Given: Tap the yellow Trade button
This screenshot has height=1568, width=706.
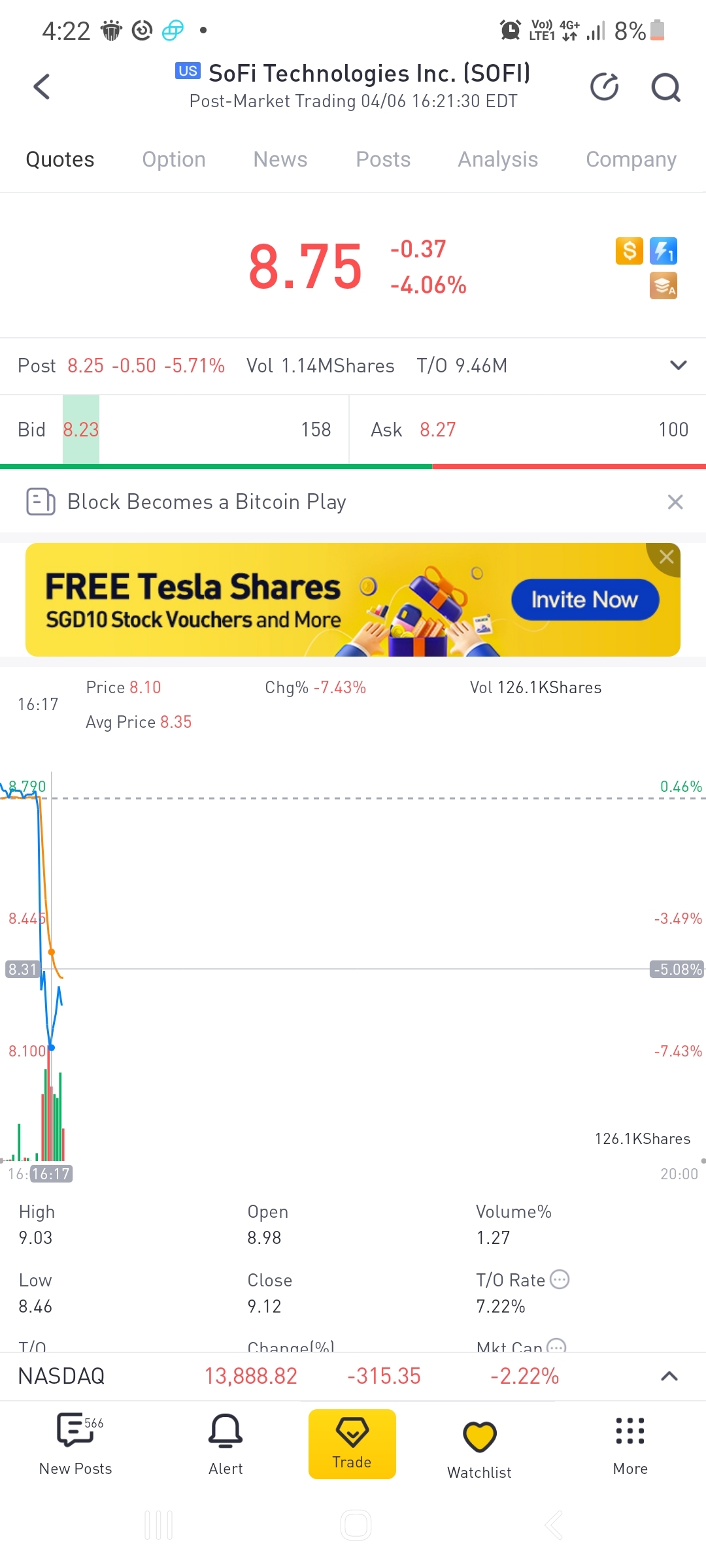Looking at the screenshot, I should (x=352, y=1444).
